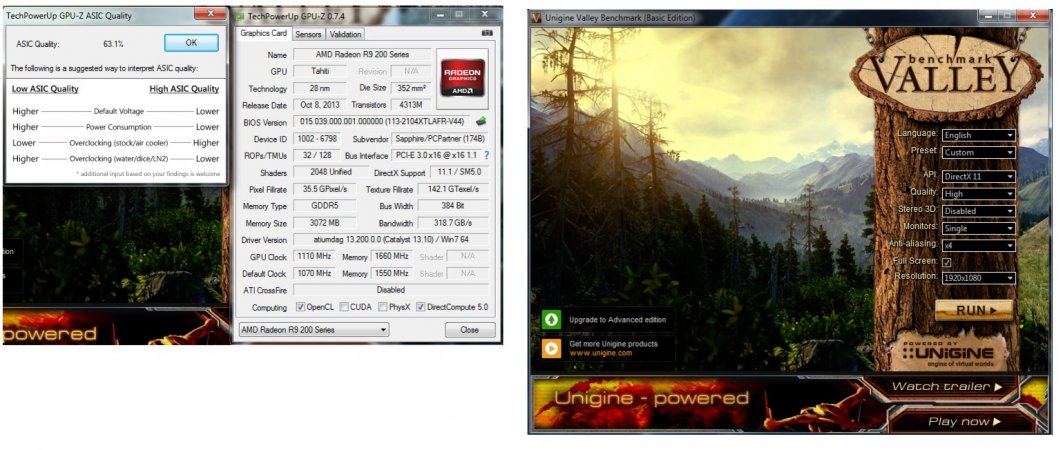Screen dimensions: 1063x450
Task: Uncheck the Full Screen checkbox in Valley
Action: [x=946, y=262]
